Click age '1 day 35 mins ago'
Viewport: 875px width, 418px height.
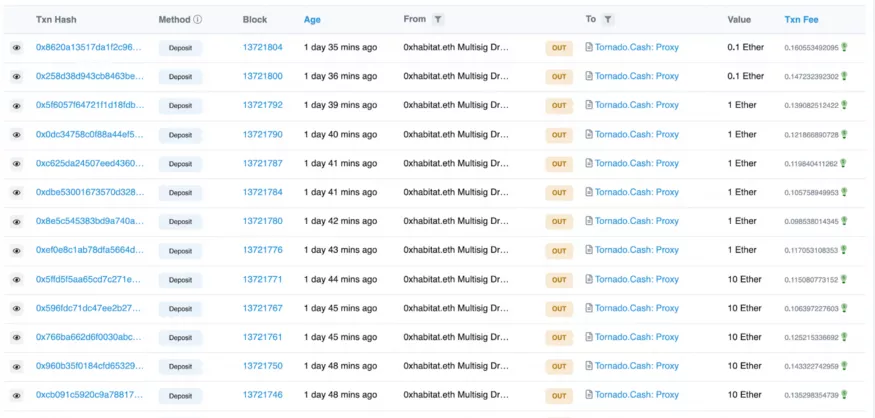340,47
